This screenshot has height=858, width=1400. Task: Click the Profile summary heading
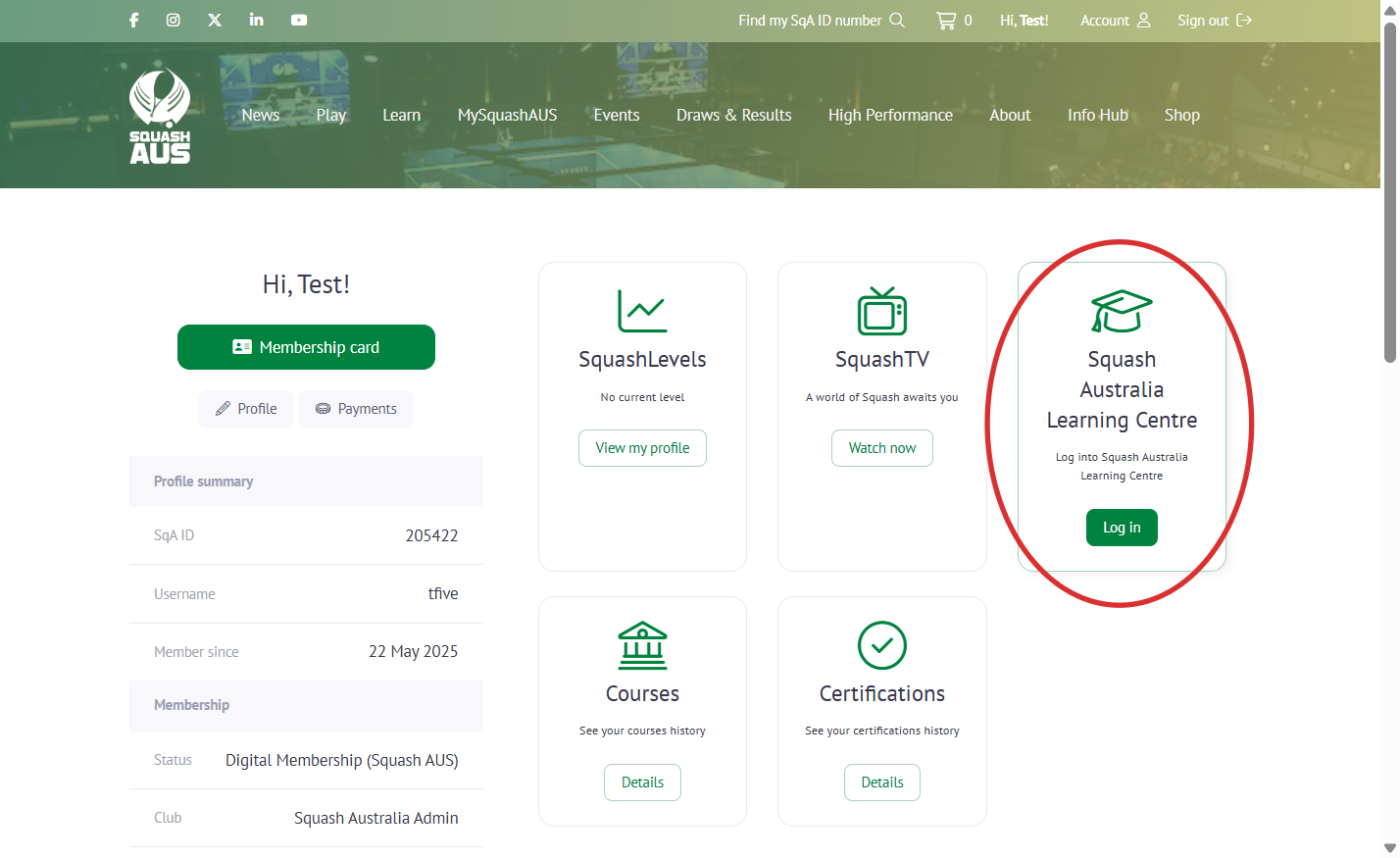204,481
